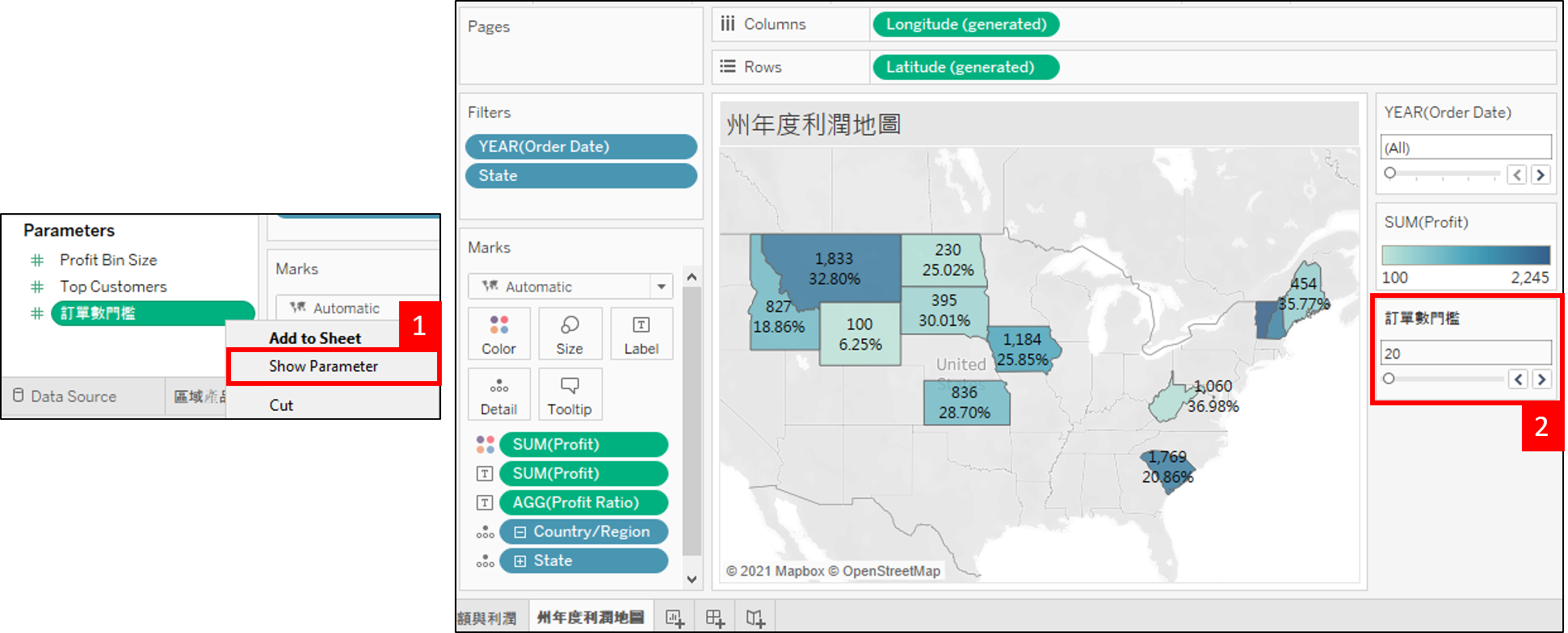Click the SUM(Profit) label pill in Marks
1568x633 pixels.
pos(584,474)
